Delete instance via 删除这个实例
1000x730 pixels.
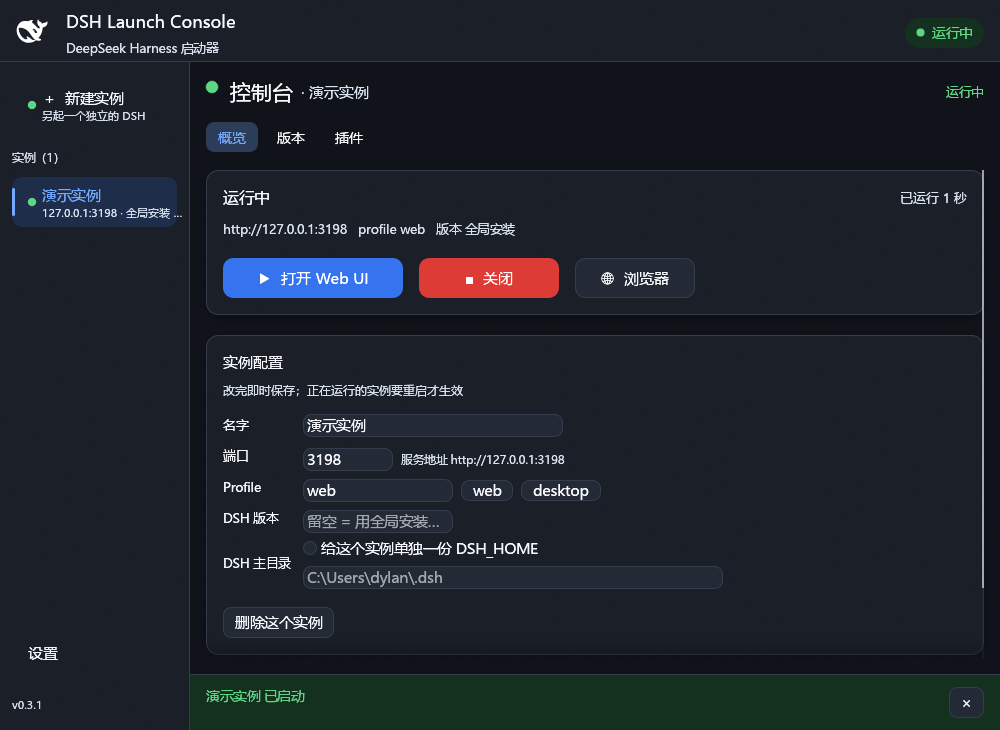(278, 622)
